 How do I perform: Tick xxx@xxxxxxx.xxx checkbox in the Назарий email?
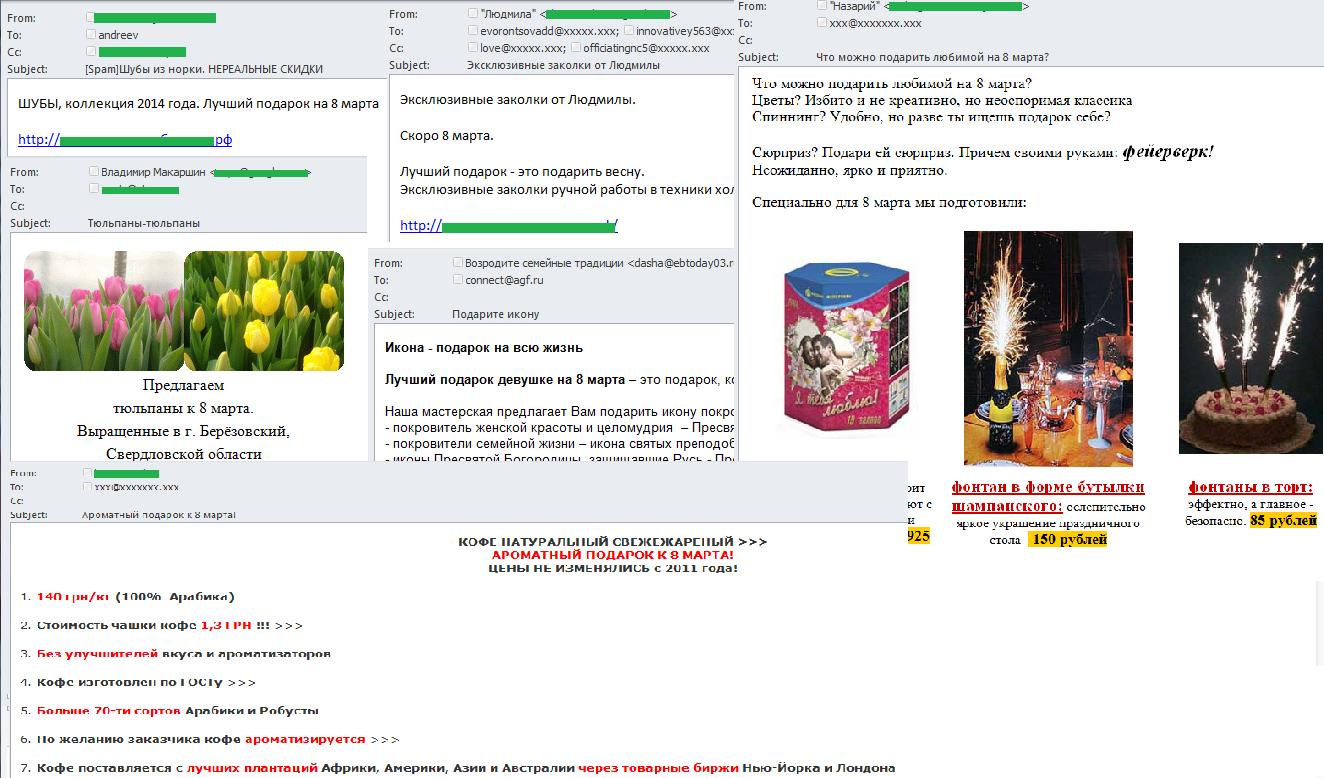(x=822, y=22)
